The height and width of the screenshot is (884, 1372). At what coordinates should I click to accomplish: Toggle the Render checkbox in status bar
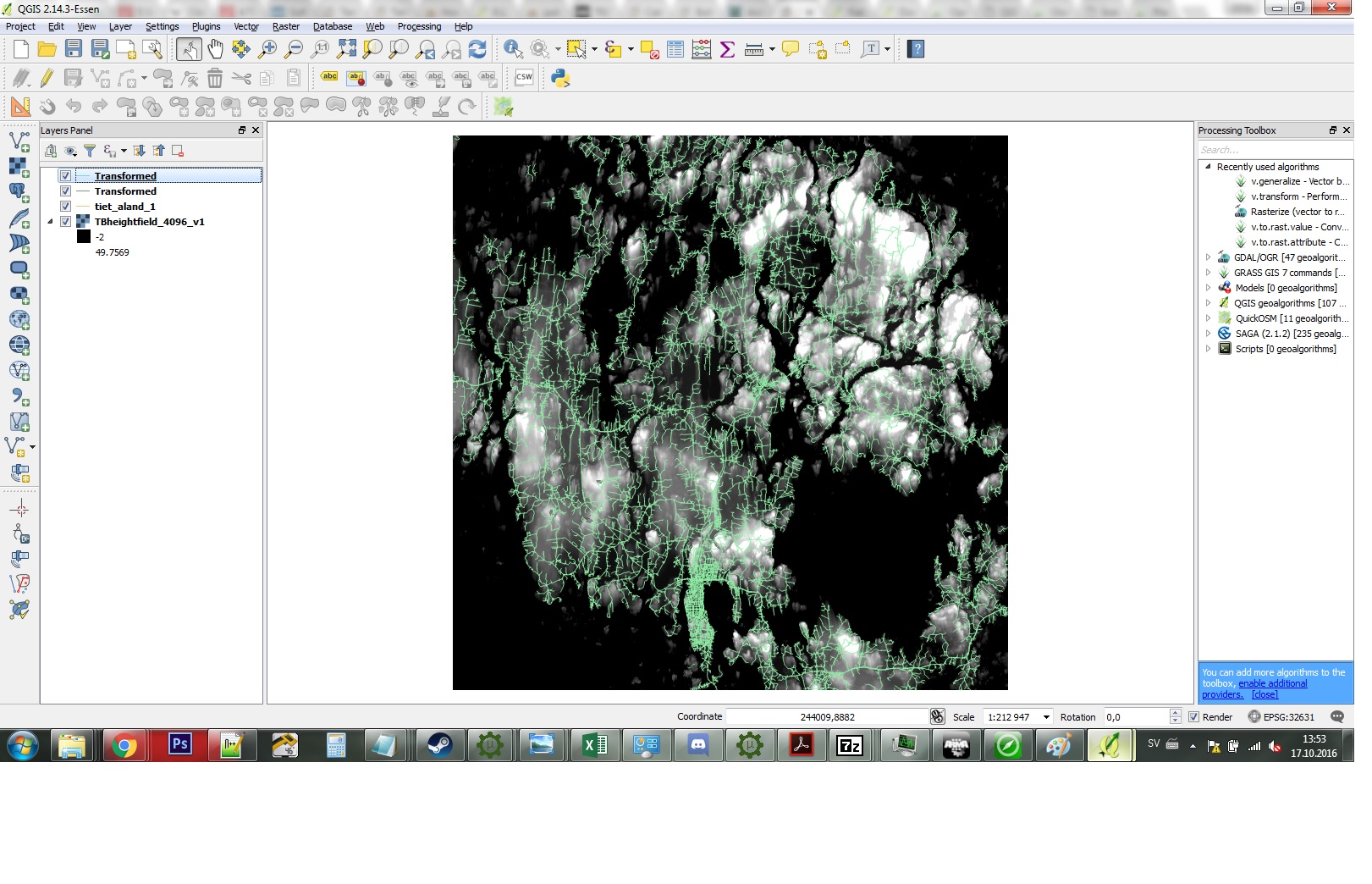pyautogui.click(x=1193, y=717)
